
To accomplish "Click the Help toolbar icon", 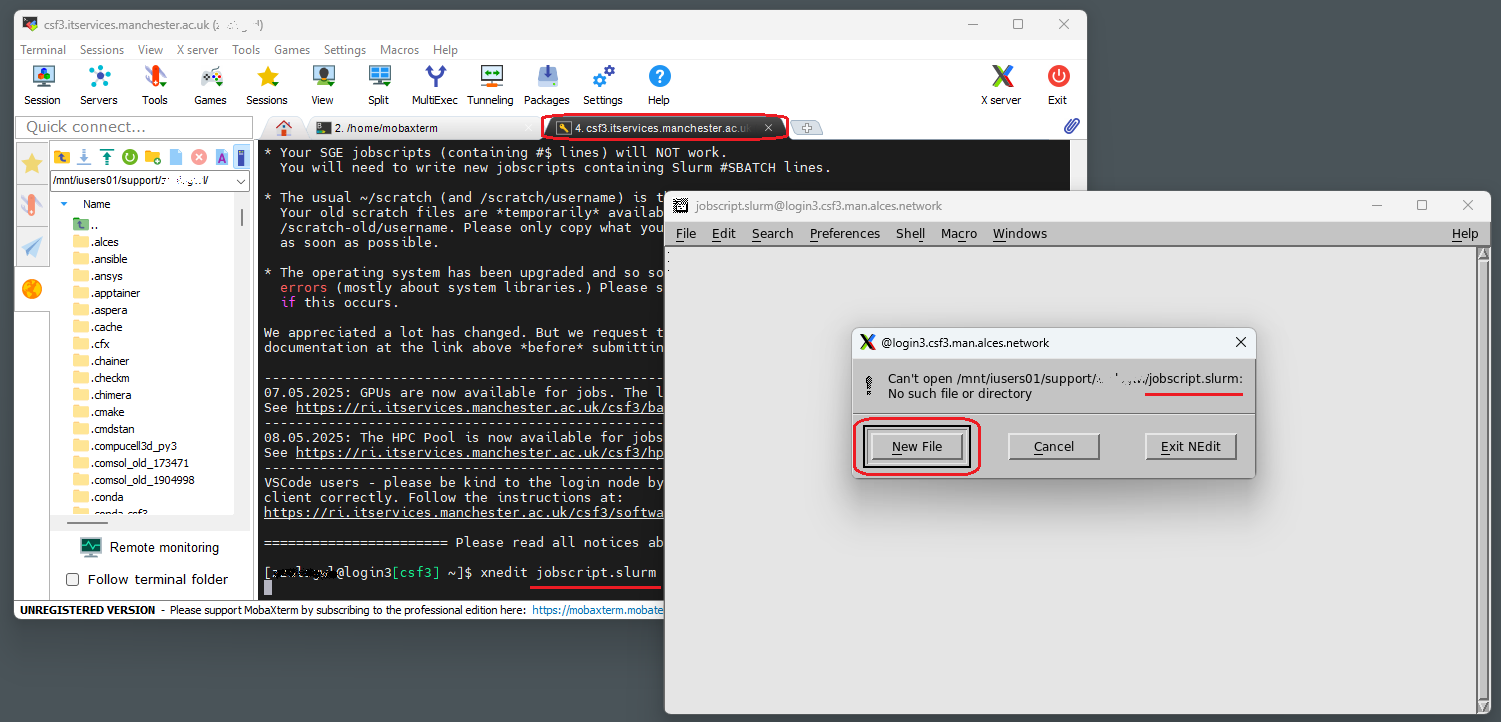I will (x=659, y=85).
